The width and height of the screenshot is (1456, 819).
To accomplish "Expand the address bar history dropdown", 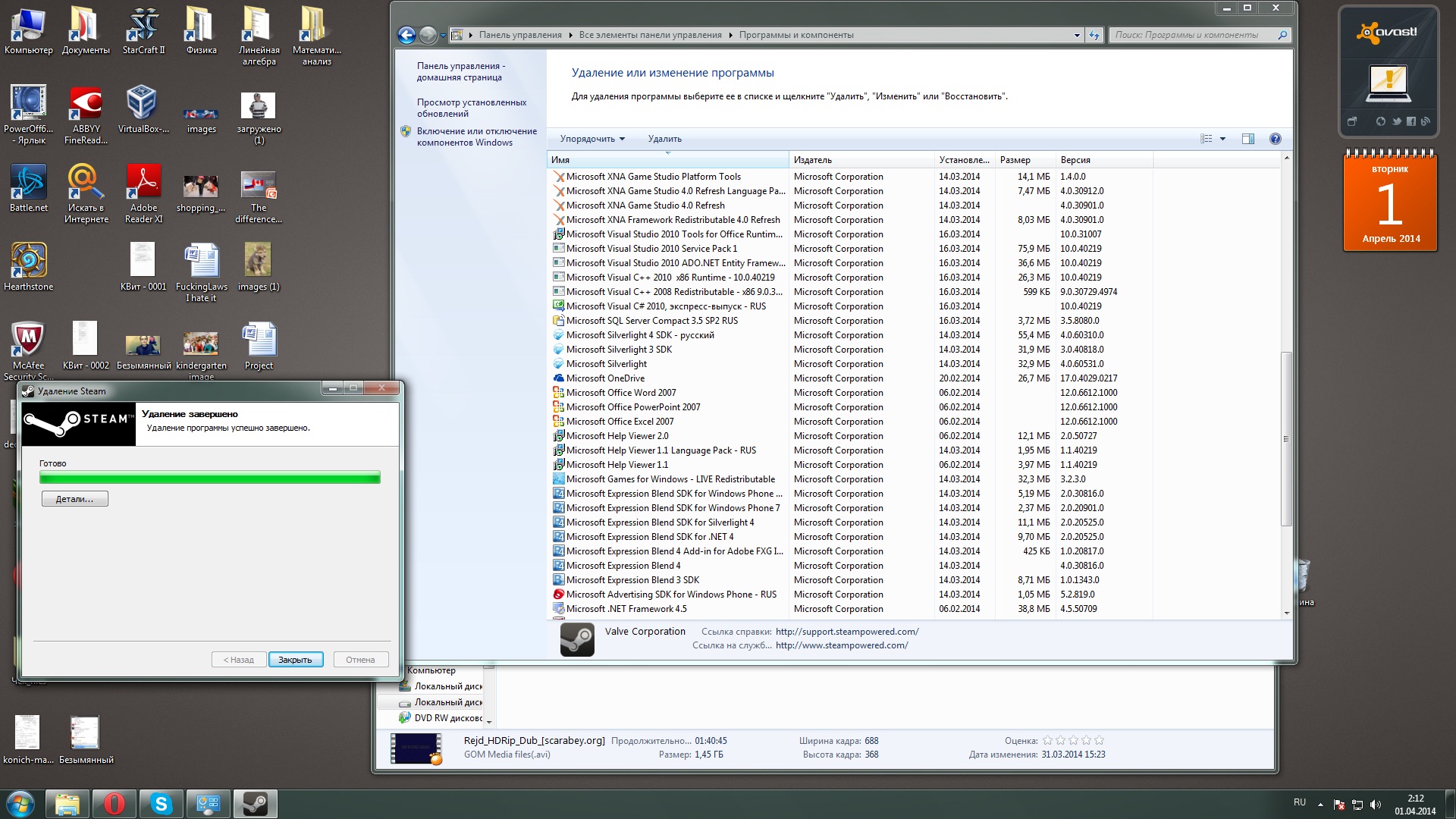I will [1077, 35].
